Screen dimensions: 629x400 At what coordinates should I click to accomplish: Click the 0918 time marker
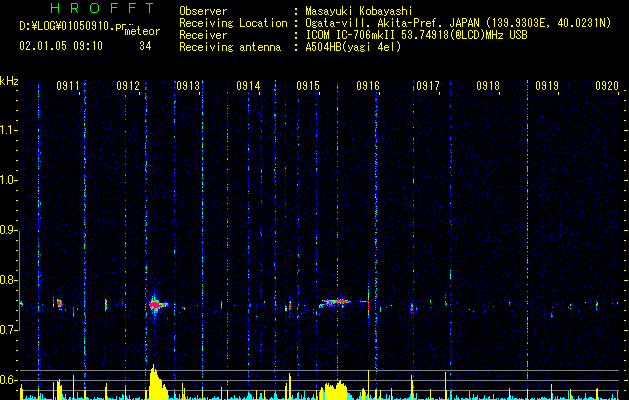click(x=488, y=85)
